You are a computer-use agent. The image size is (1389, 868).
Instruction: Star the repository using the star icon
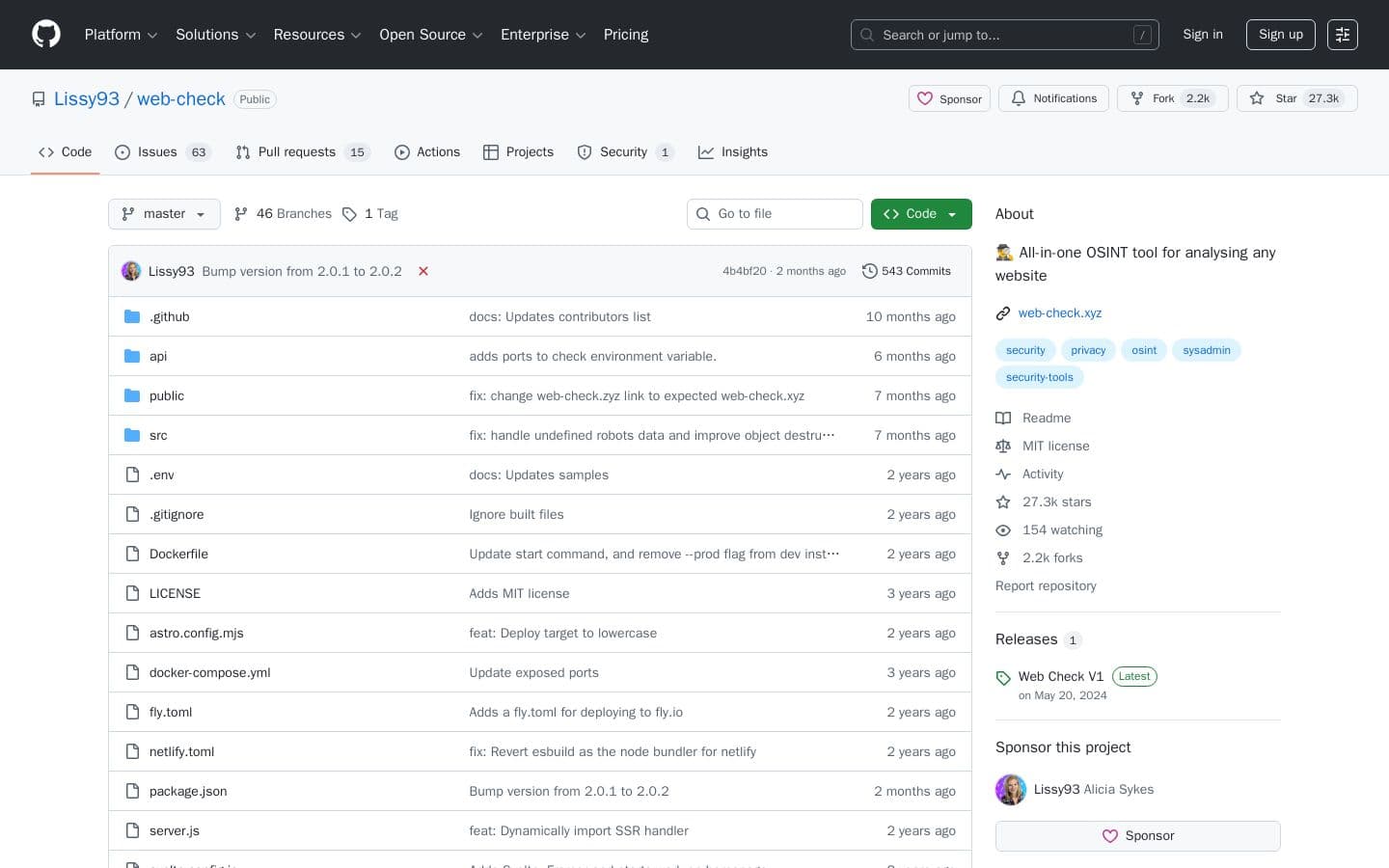click(1258, 98)
